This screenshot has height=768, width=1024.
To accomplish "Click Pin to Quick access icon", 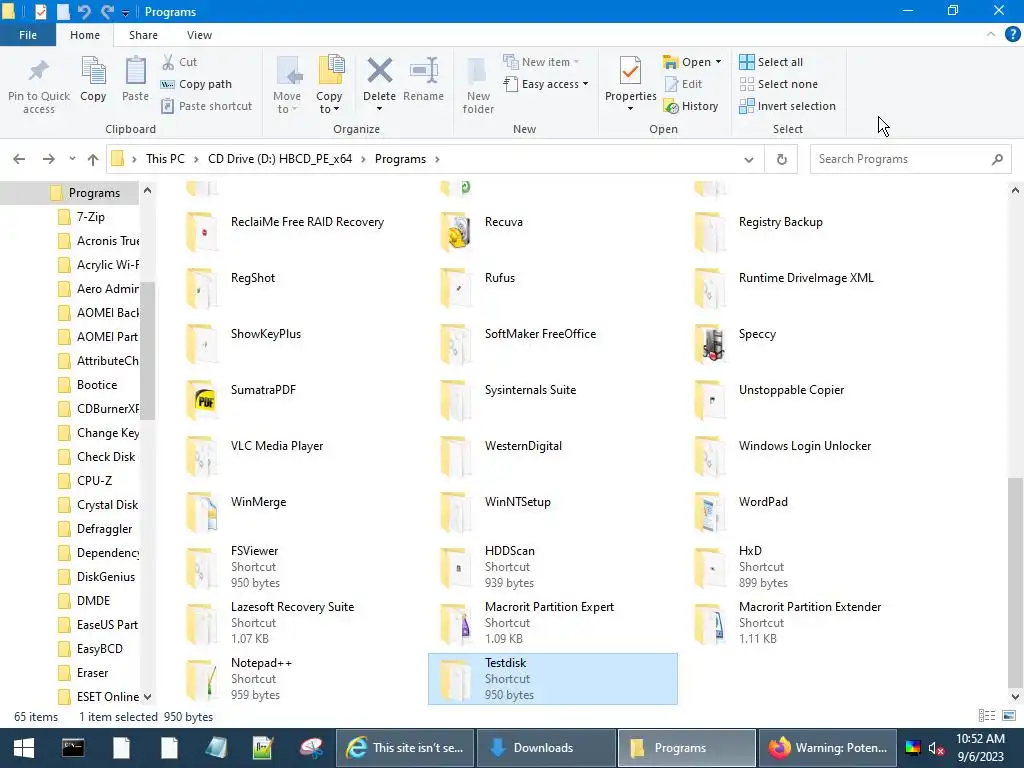I will click(39, 71).
